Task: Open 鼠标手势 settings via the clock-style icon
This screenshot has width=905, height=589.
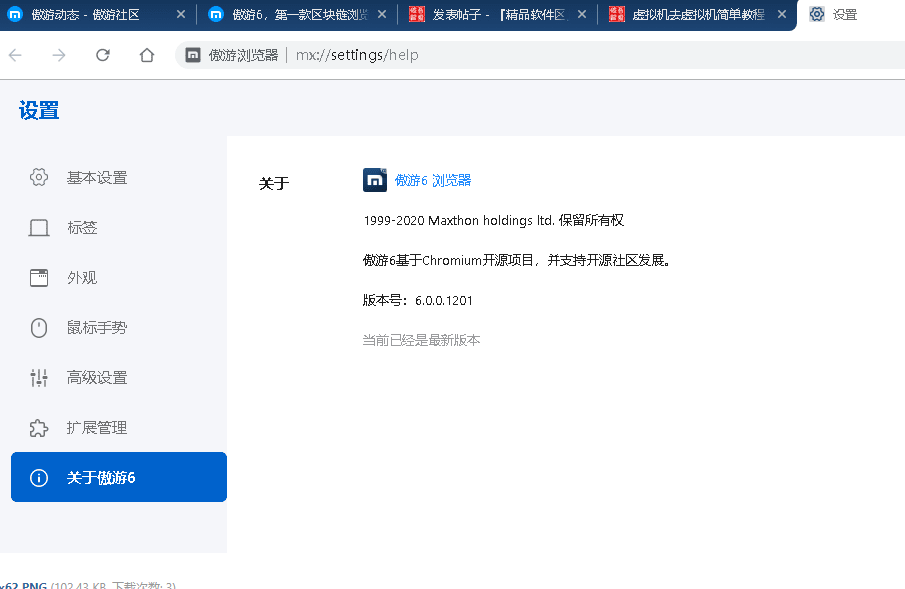Action: [x=38, y=327]
